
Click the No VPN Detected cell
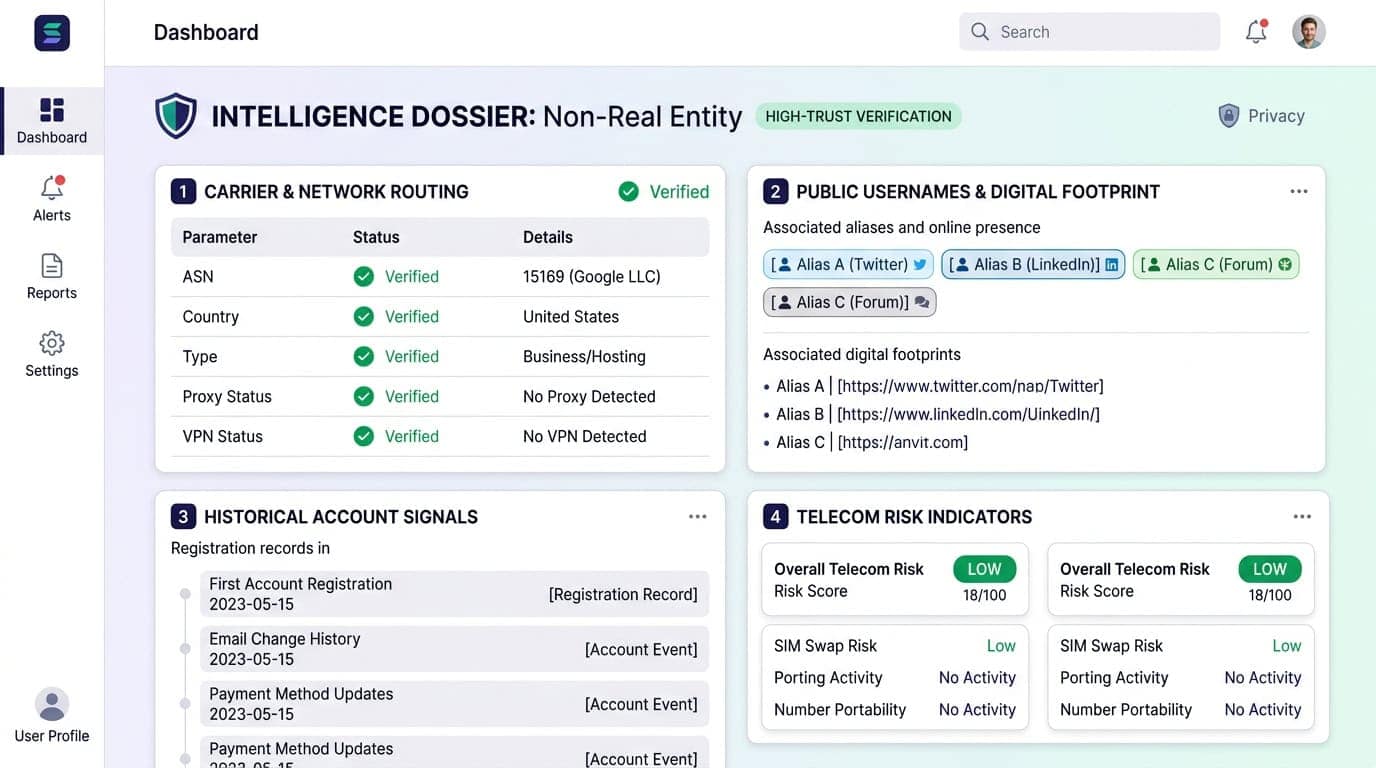pyautogui.click(x=585, y=436)
